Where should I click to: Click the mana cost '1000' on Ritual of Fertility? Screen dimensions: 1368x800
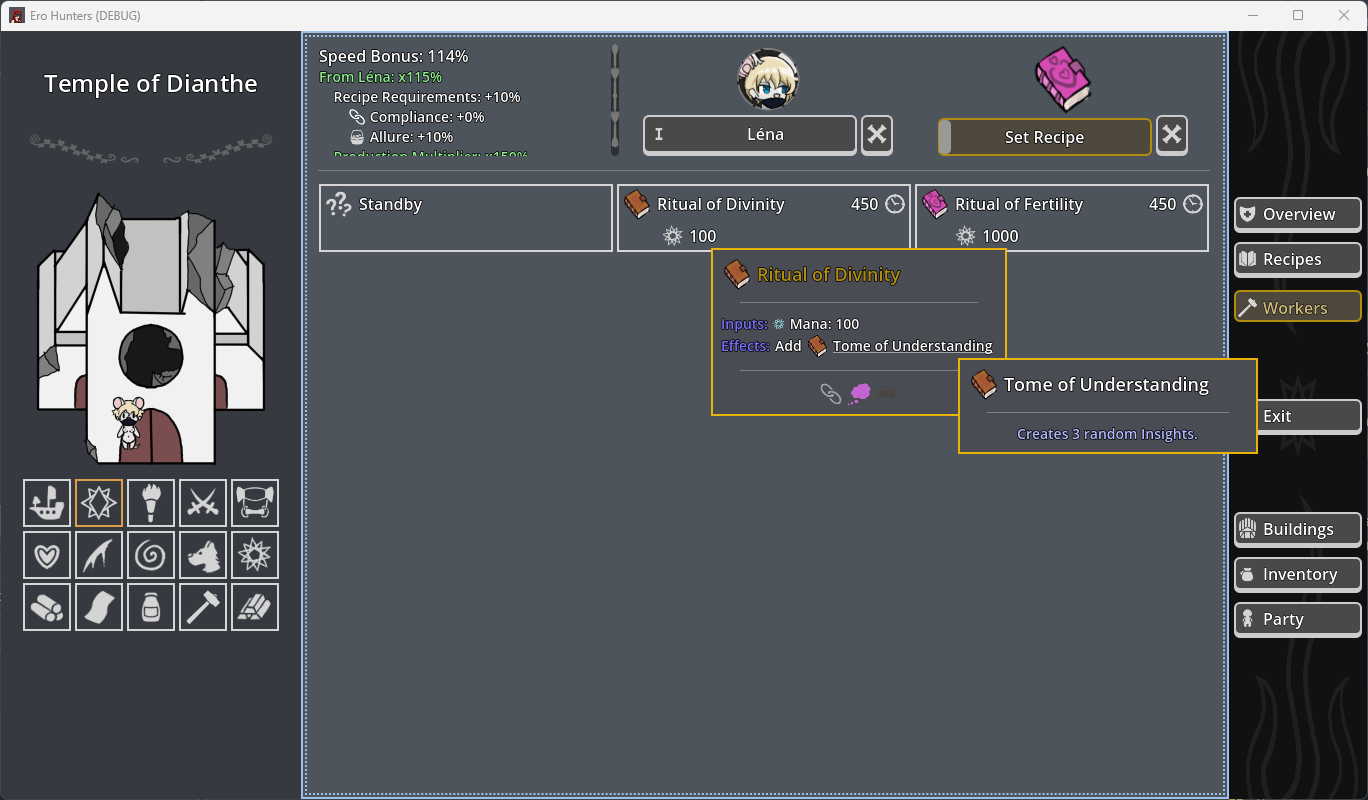point(1000,236)
